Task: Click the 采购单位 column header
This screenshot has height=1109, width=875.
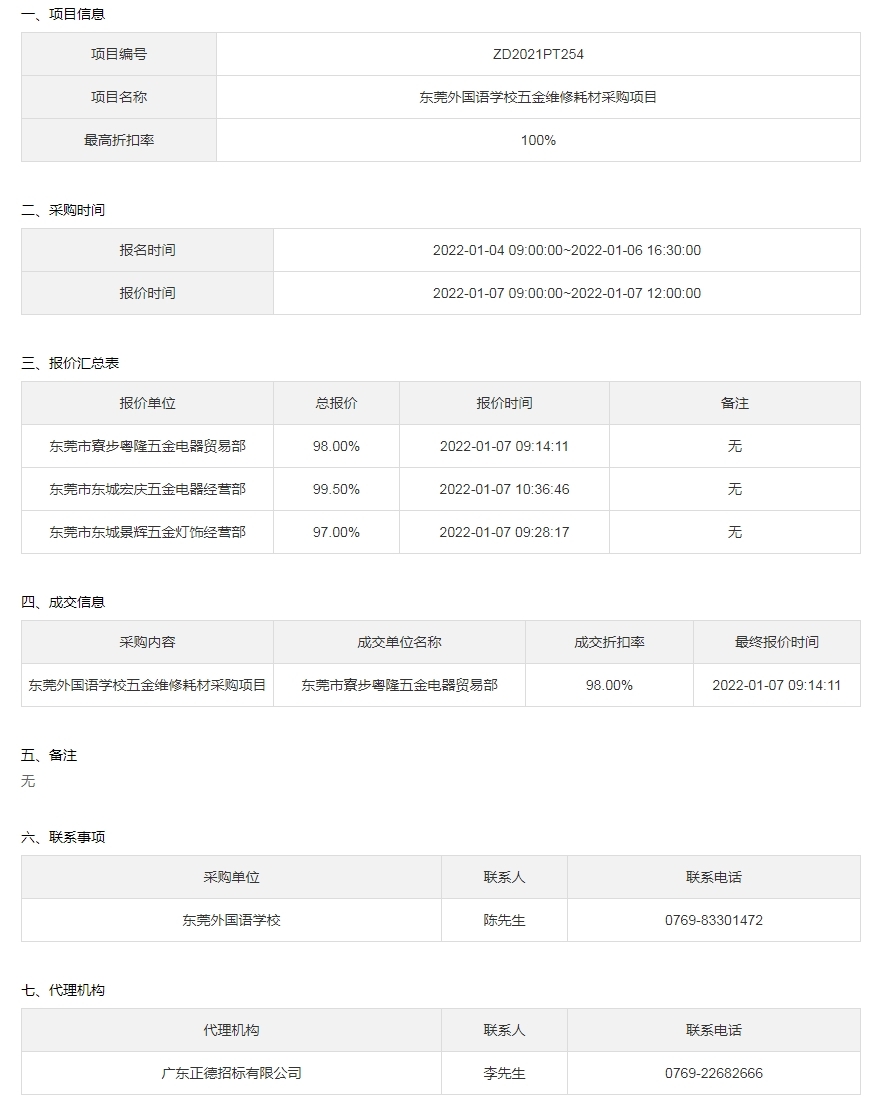Action: [231, 878]
